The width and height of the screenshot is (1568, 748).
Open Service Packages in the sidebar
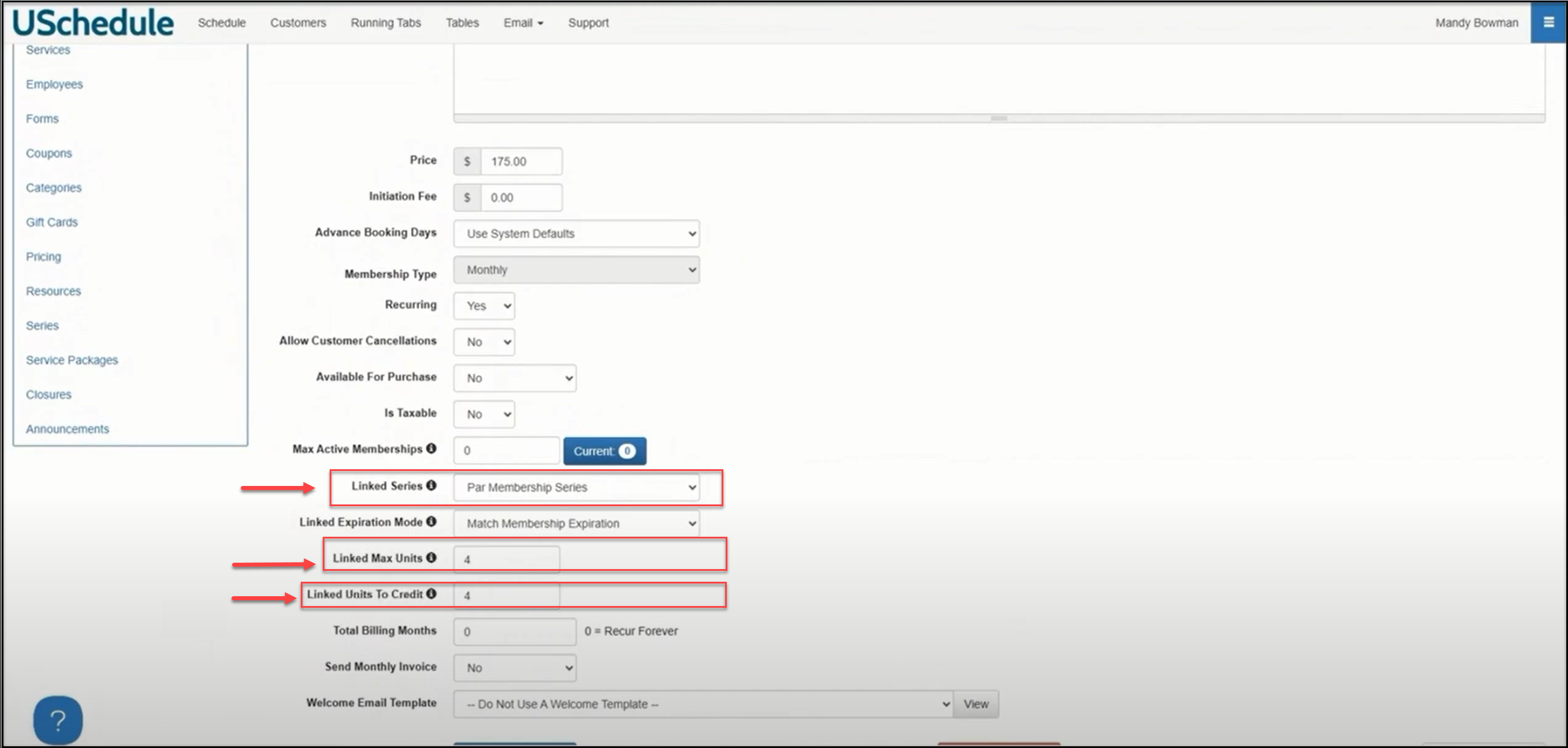click(x=72, y=360)
